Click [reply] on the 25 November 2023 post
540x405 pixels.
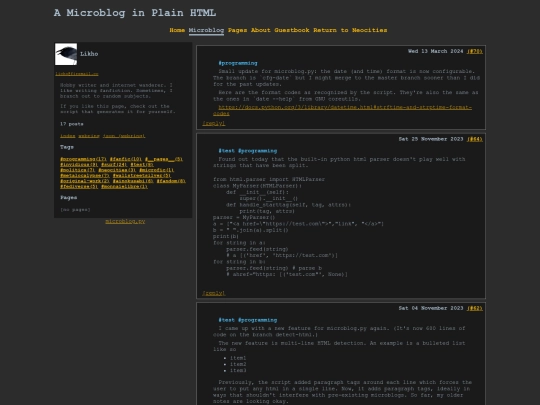pos(214,293)
